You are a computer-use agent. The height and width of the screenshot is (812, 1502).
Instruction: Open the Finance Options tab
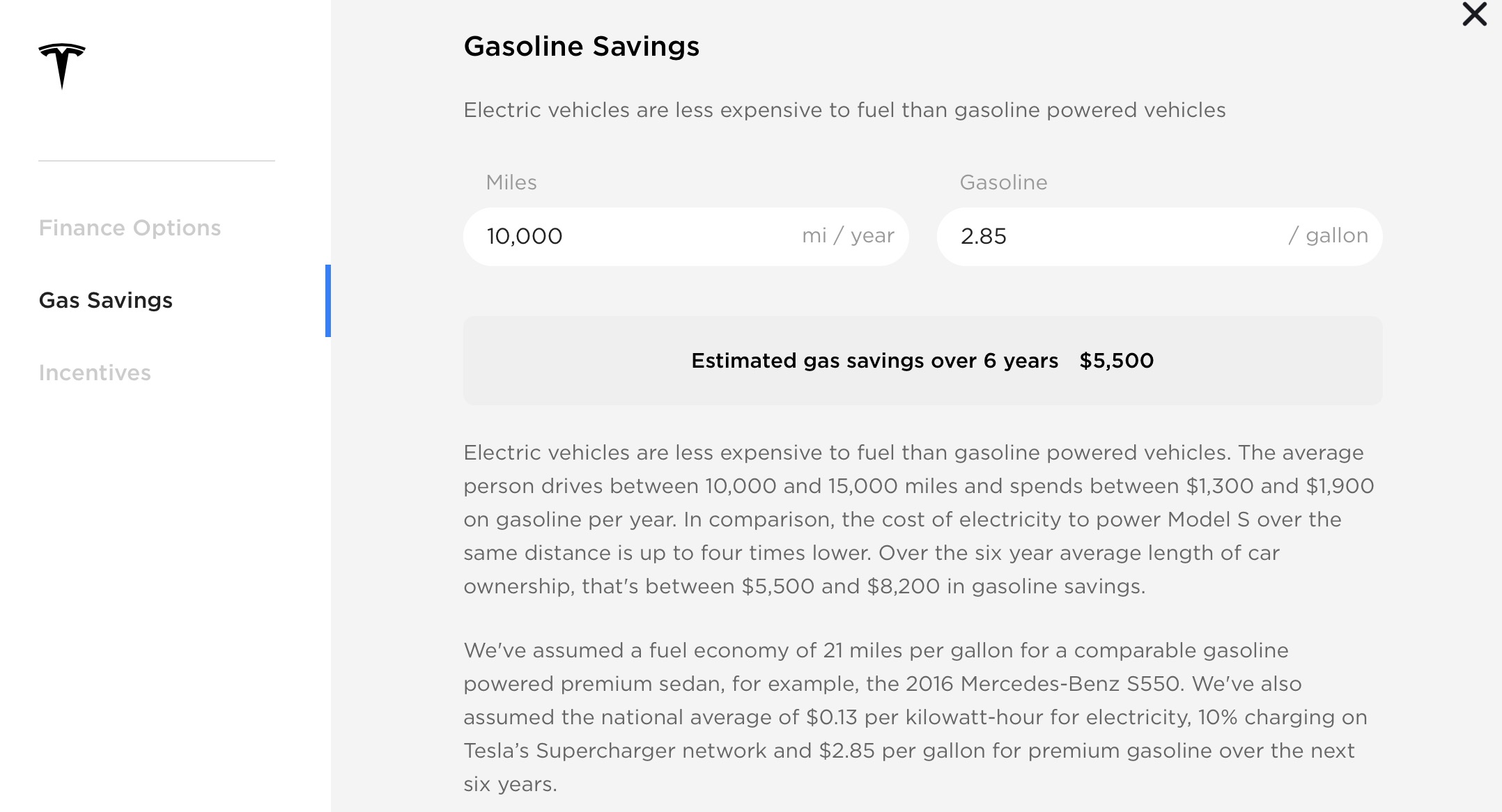tap(130, 228)
